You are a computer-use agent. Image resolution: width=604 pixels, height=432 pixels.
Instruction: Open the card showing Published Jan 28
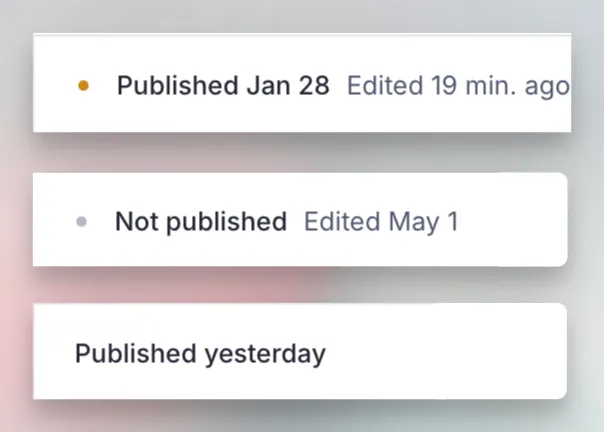302,83
